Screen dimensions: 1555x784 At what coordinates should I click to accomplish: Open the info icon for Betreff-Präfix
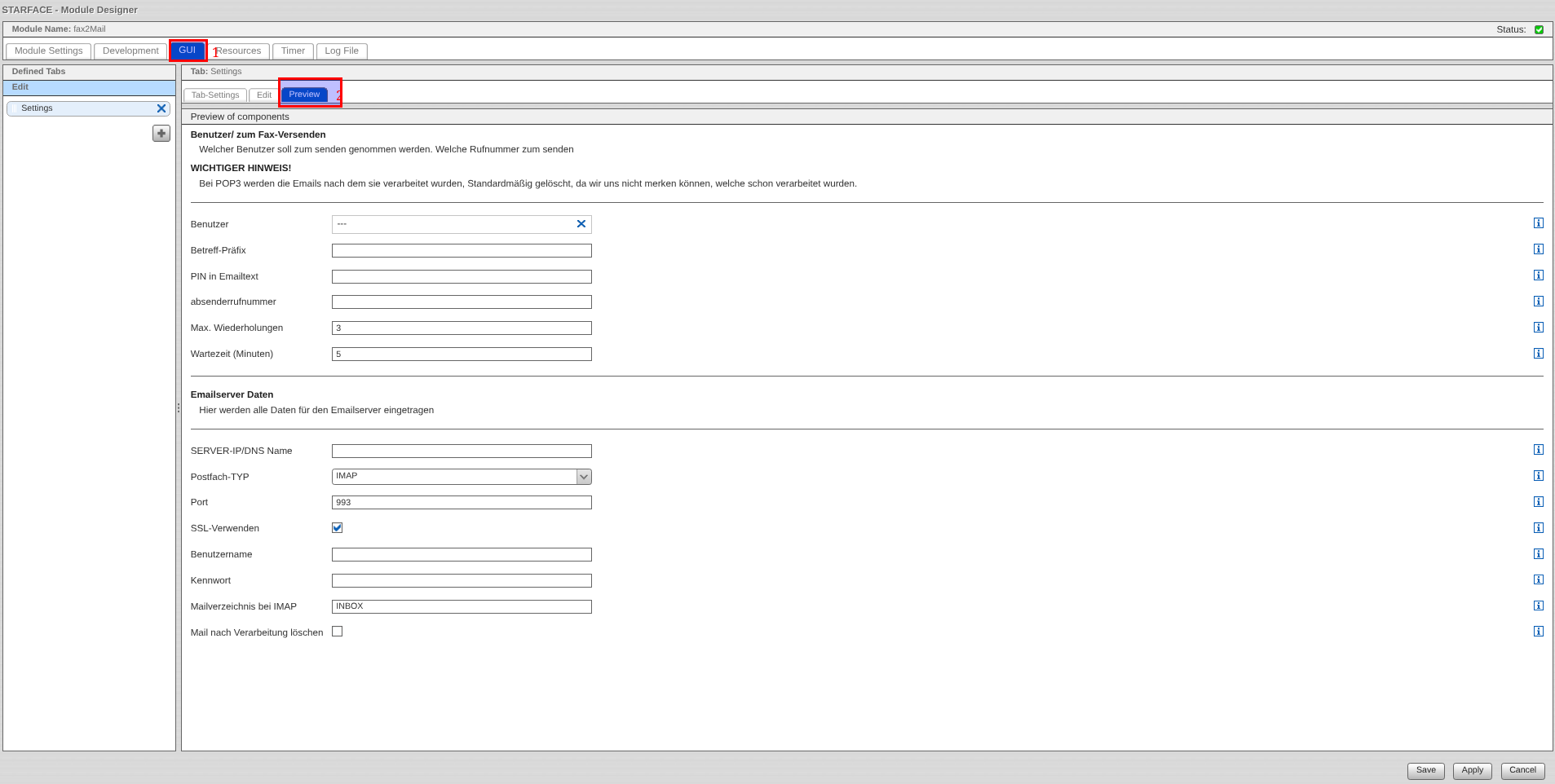pos(1538,249)
